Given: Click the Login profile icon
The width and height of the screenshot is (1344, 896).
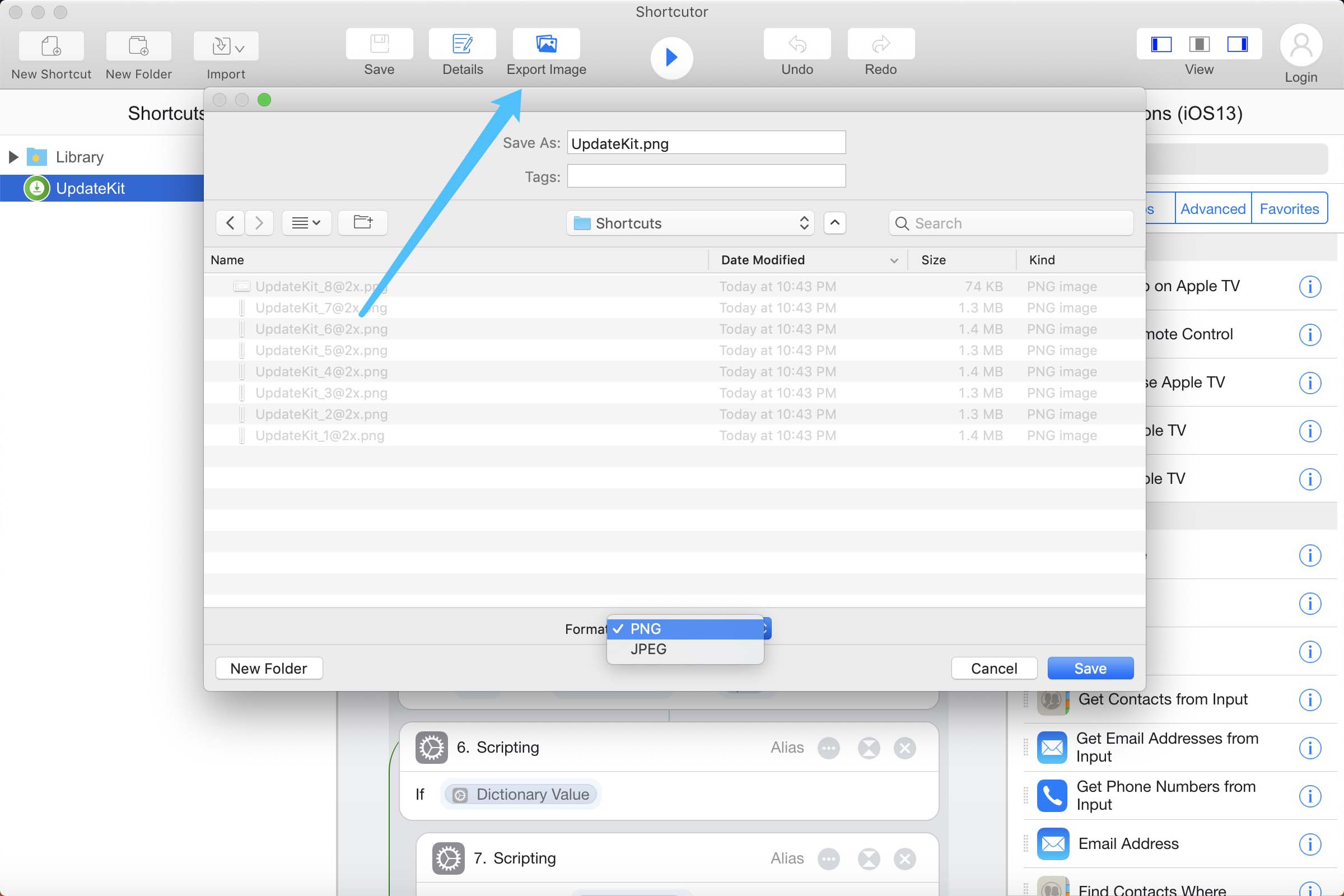Looking at the screenshot, I should [1300, 46].
